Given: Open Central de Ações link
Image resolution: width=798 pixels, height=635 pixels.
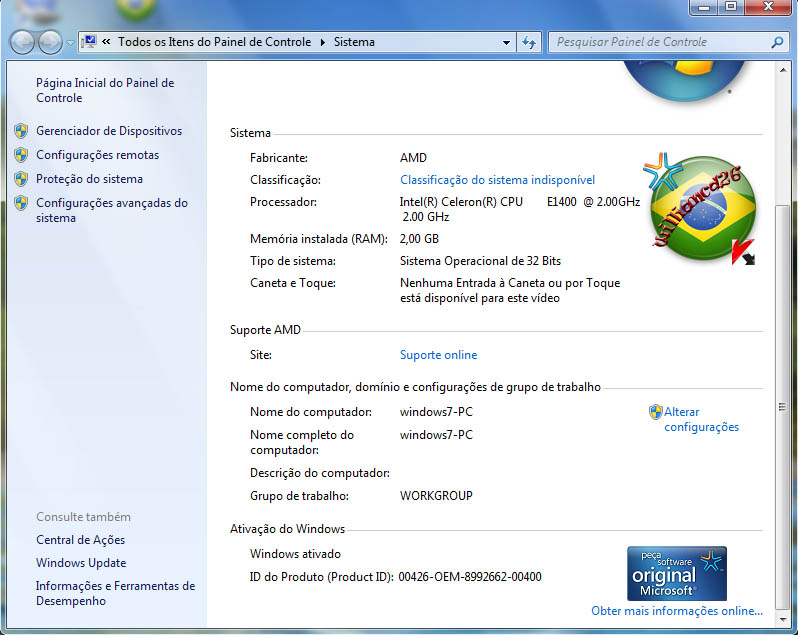Looking at the screenshot, I should tap(80, 540).
